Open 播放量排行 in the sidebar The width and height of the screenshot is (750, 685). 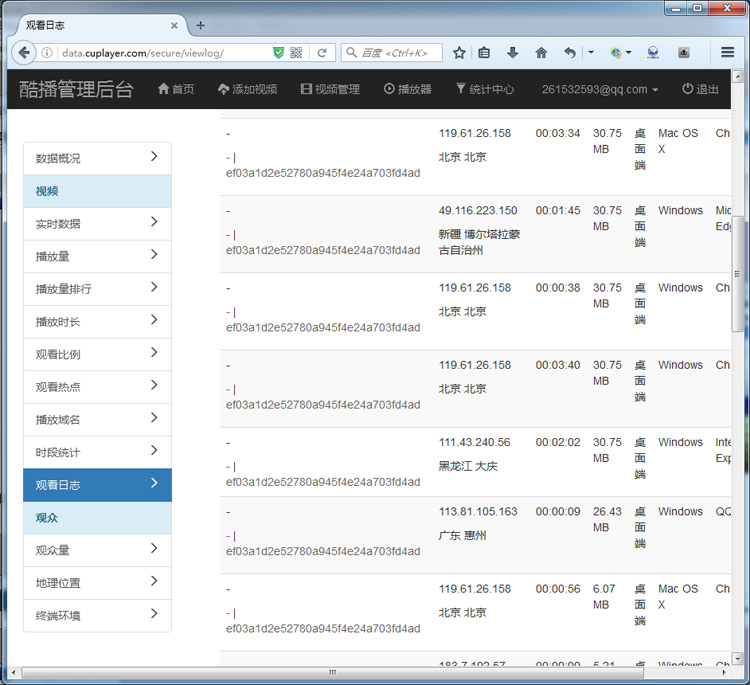pyautogui.click(x=98, y=289)
